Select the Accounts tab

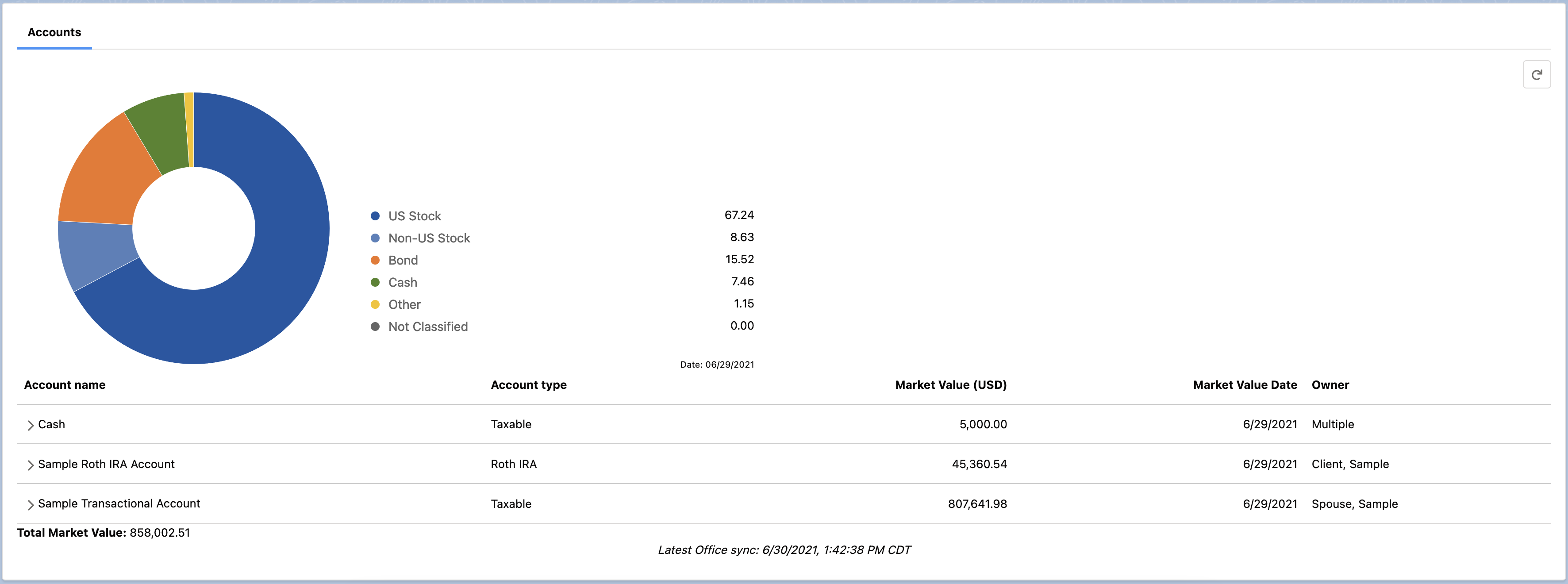54,32
